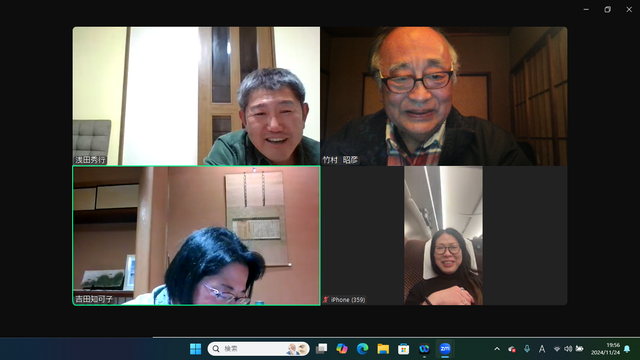
Task: Select the video tile of 浅田秀行
Action: pyautogui.click(x=196, y=96)
